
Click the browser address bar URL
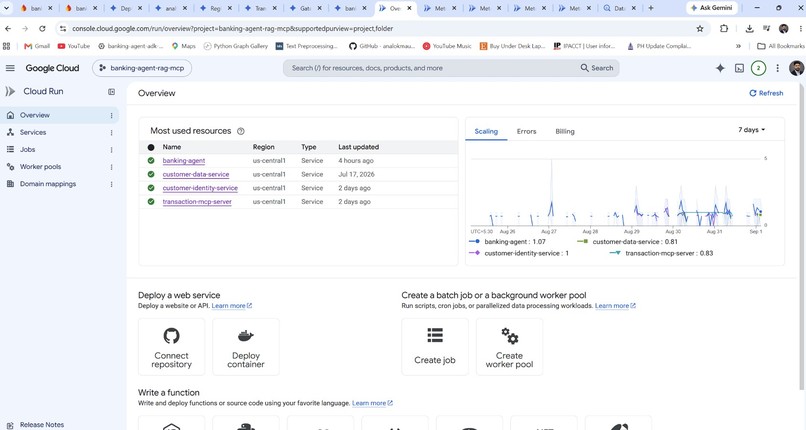(x=232, y=29)
